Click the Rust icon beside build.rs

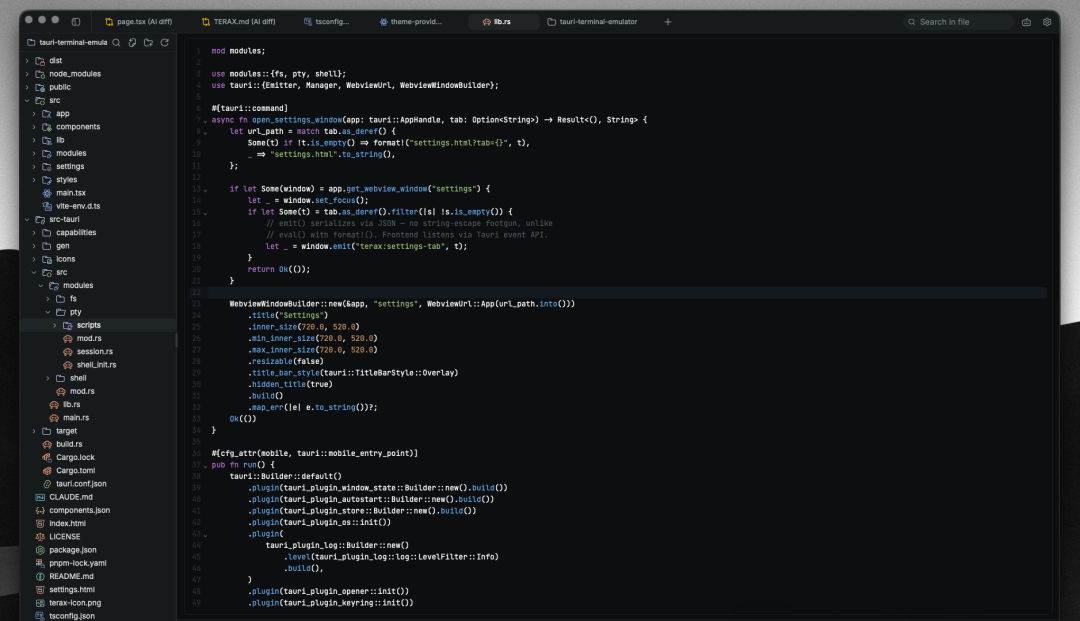(x=47, y=444)
